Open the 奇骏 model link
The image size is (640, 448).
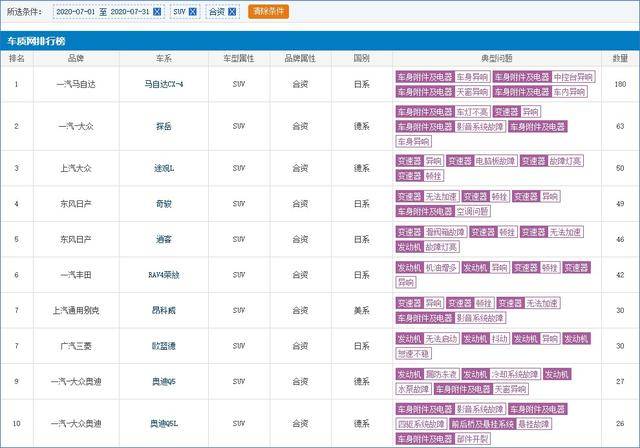[x=164, y=204]
